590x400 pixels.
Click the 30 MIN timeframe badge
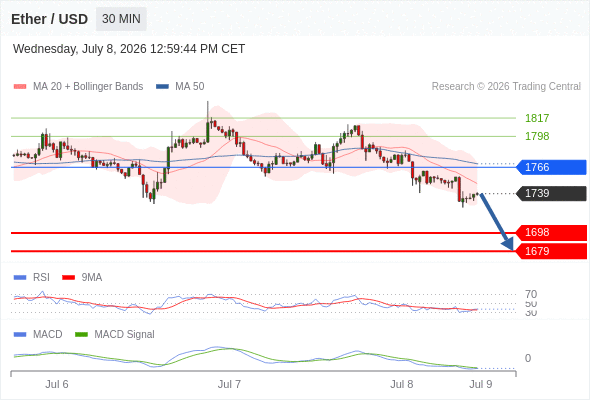click(x=121, y=19)
